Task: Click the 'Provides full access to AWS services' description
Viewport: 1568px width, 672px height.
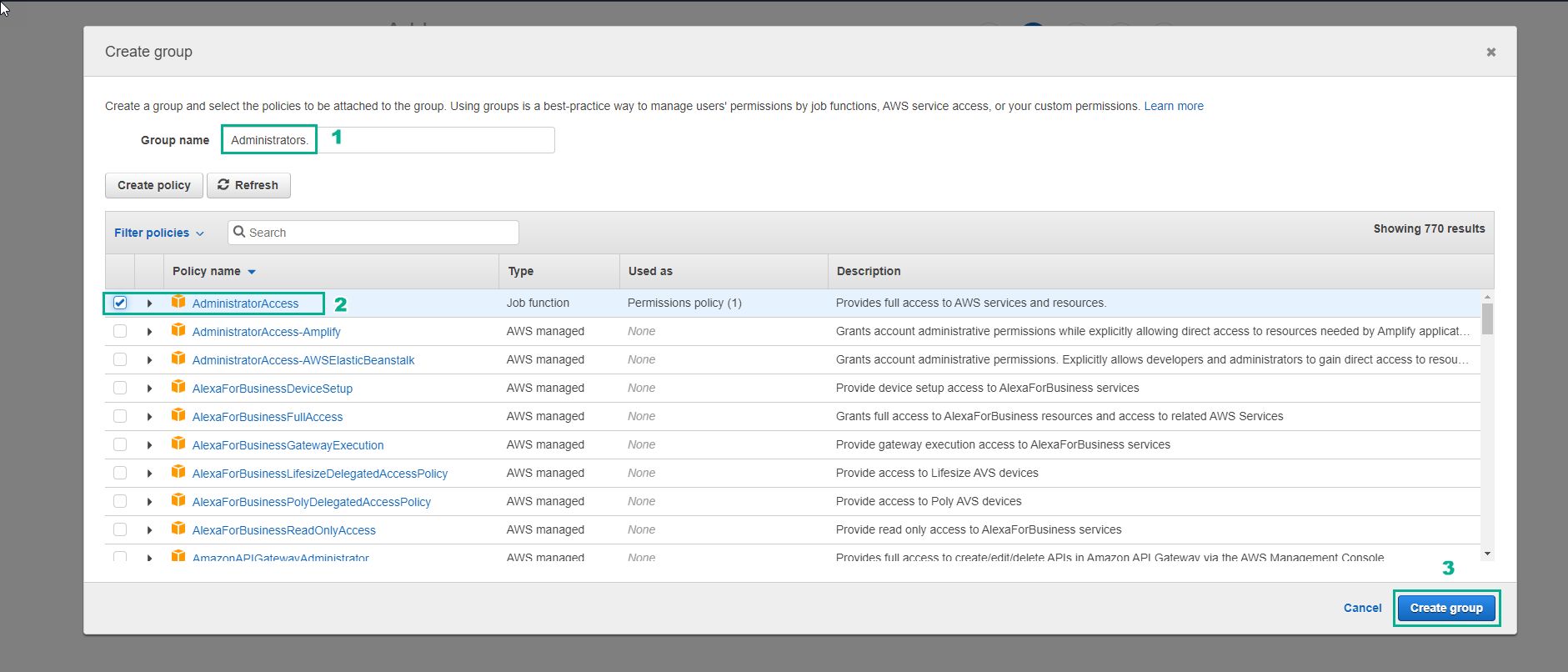Action: point(971,303)
